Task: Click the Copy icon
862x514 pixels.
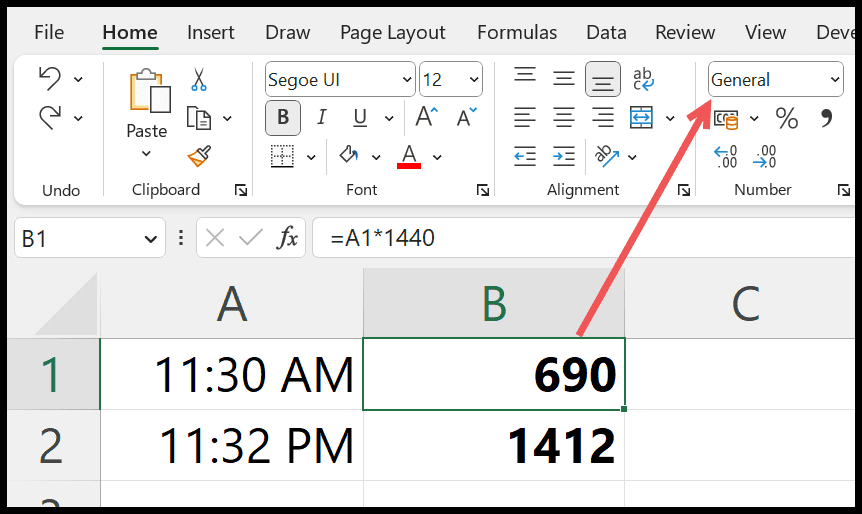Action: 198,118
